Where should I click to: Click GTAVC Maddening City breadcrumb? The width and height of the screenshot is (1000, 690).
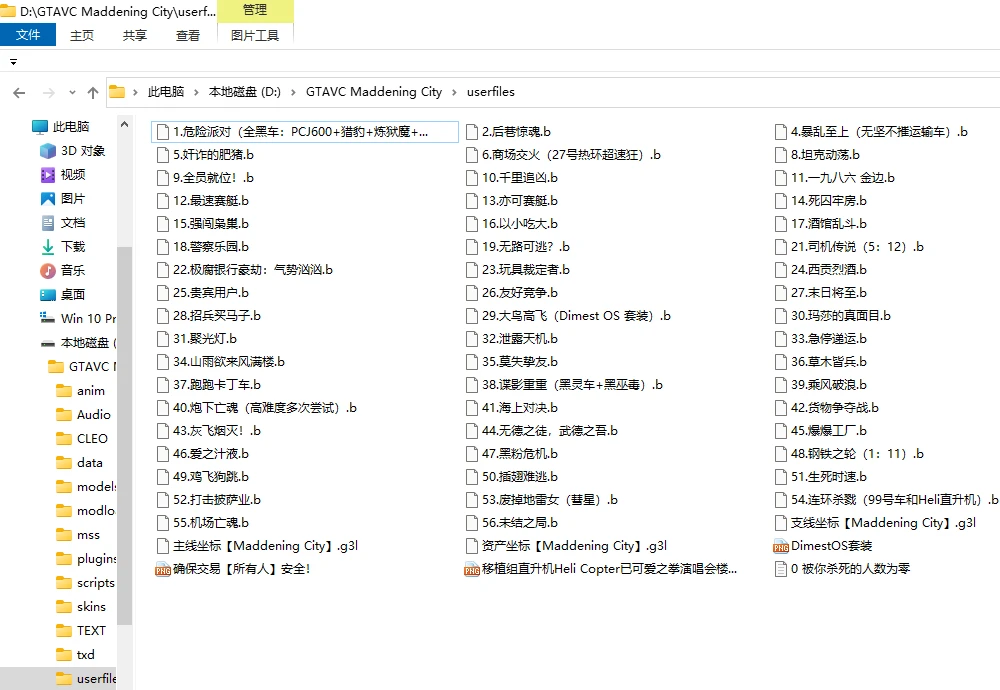374,92
